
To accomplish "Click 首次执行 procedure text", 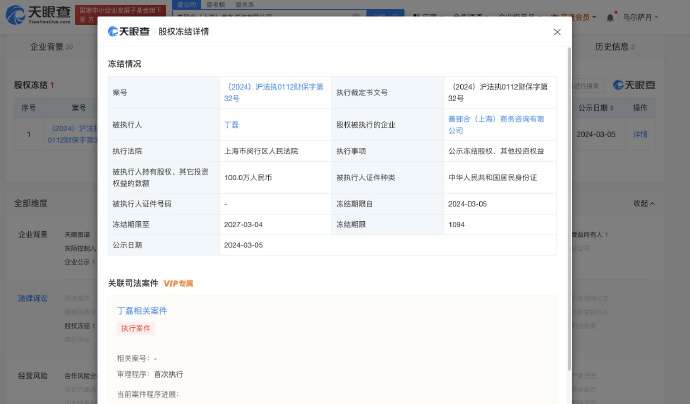I will (169, 375).
